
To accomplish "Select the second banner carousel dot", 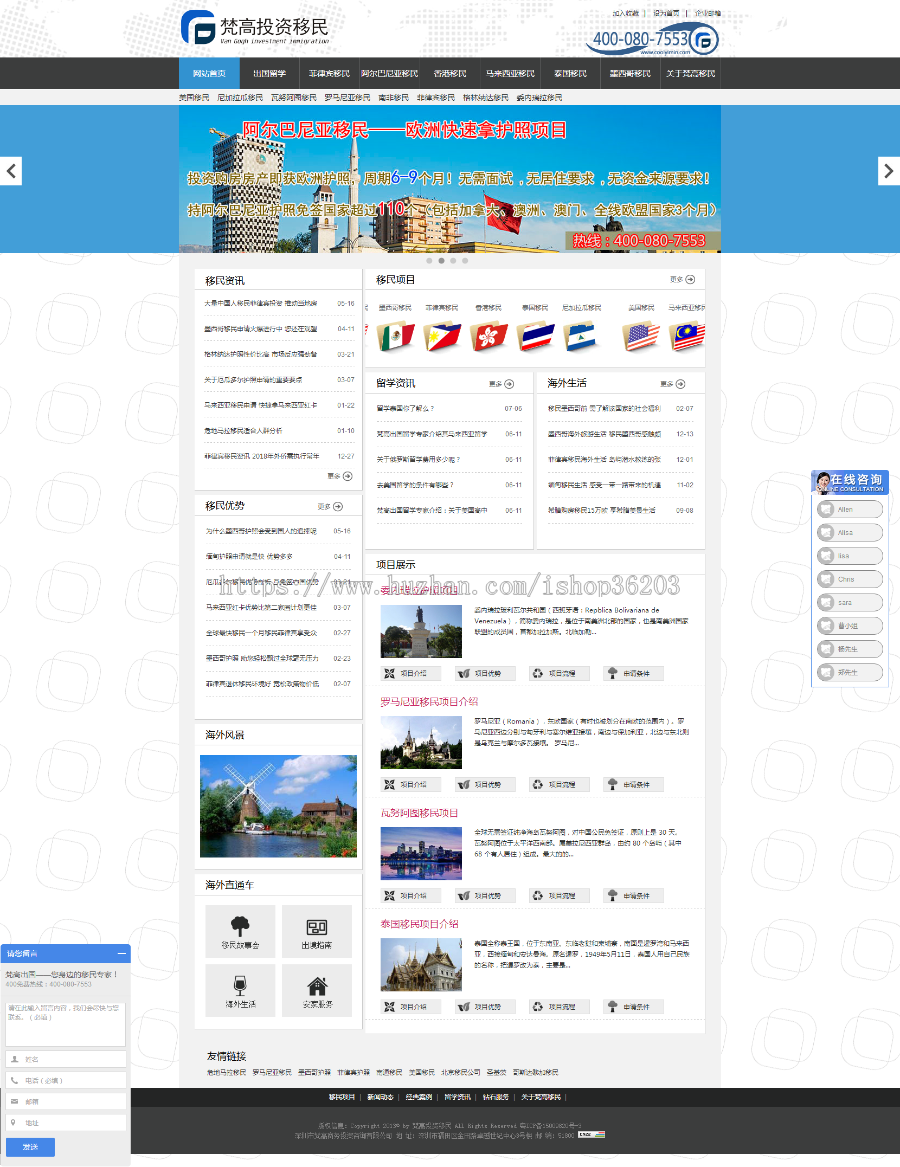I will [441, 261].
